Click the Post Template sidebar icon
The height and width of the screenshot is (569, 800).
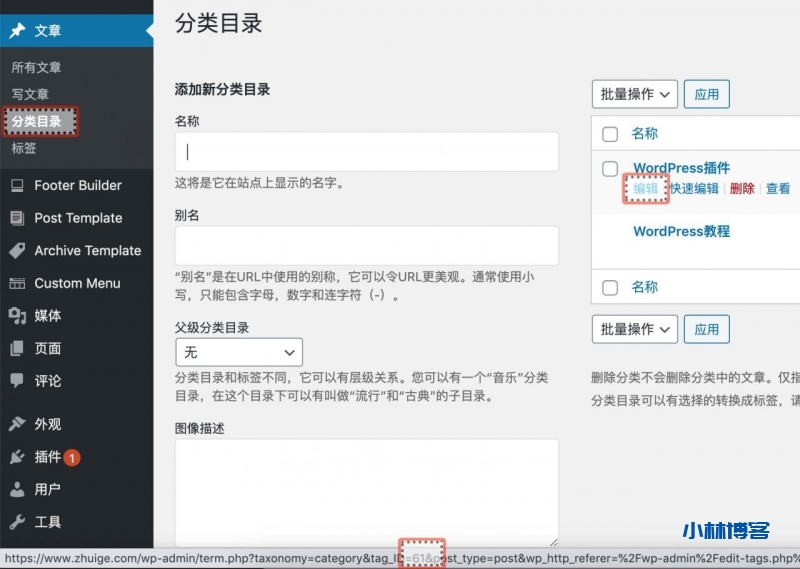pos(17,218)
